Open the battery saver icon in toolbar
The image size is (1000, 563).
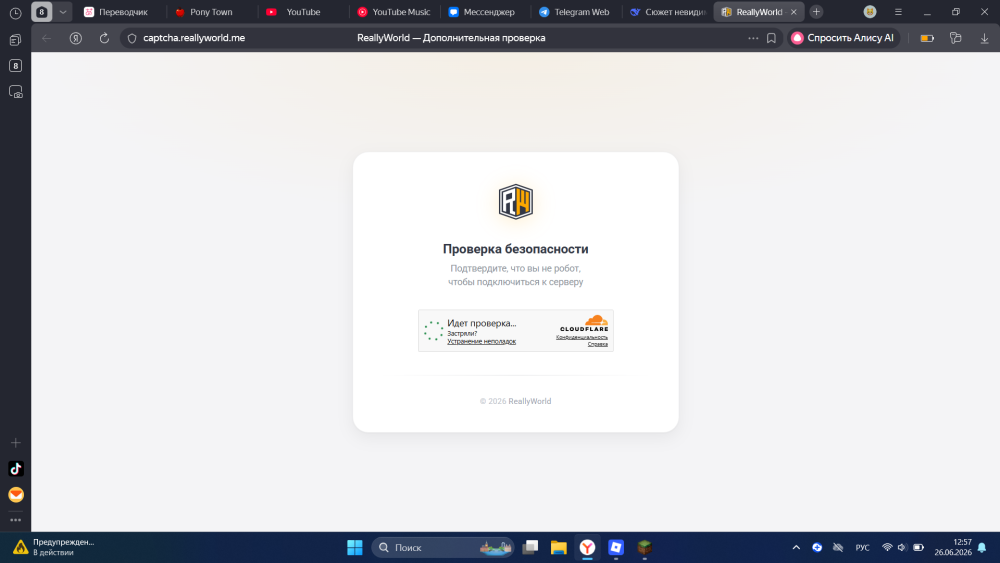point(927,38)
